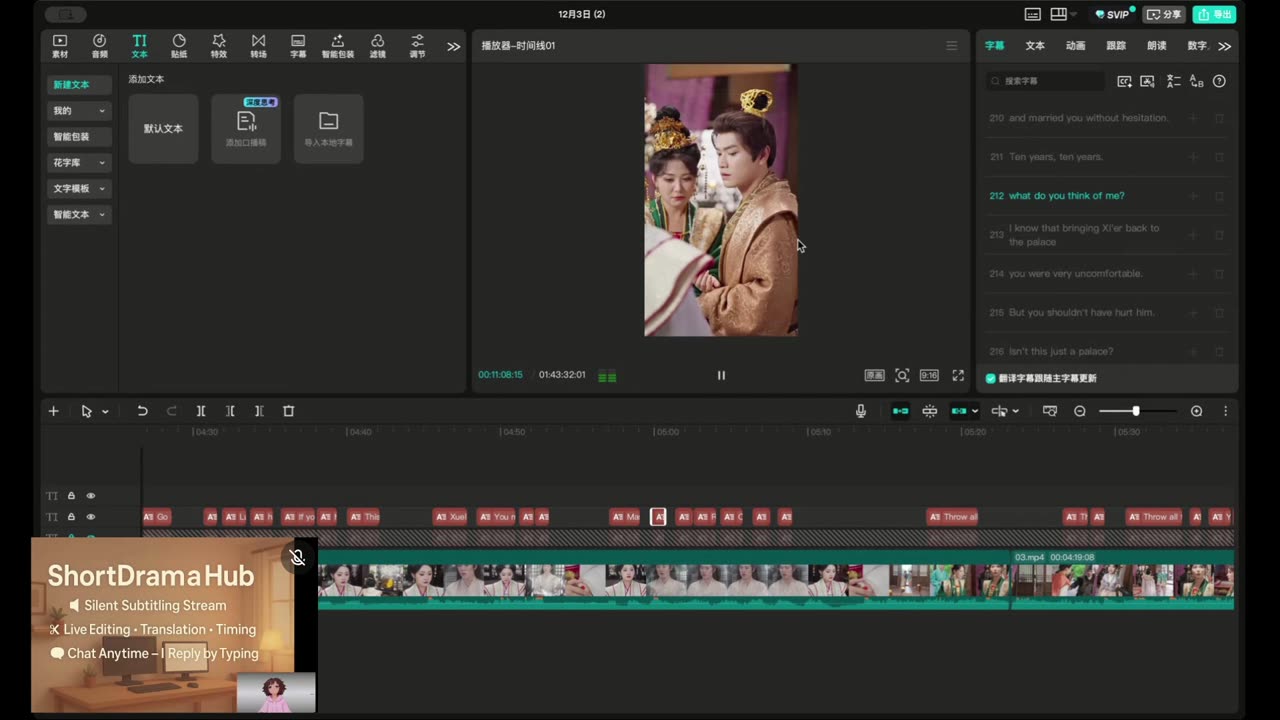This screenshot has width=1280, height=720.
Task: Open the 贴纸 stickers panel
Action: 179,45
